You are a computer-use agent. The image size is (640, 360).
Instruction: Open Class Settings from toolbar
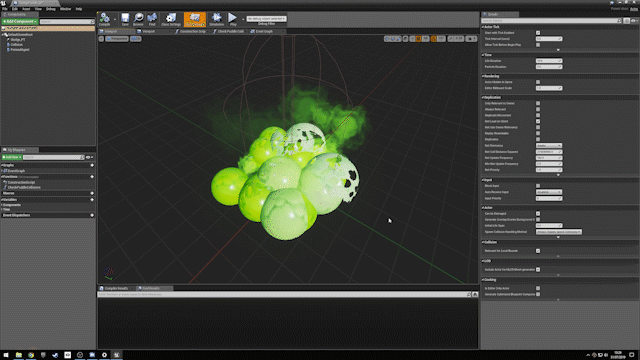171,19
